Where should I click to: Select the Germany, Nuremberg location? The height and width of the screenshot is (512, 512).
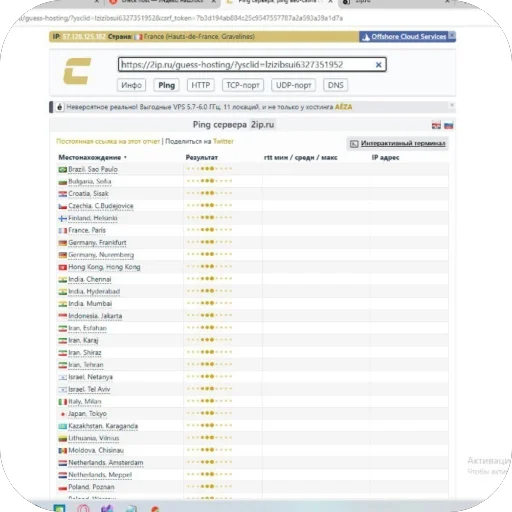point(101,255)
